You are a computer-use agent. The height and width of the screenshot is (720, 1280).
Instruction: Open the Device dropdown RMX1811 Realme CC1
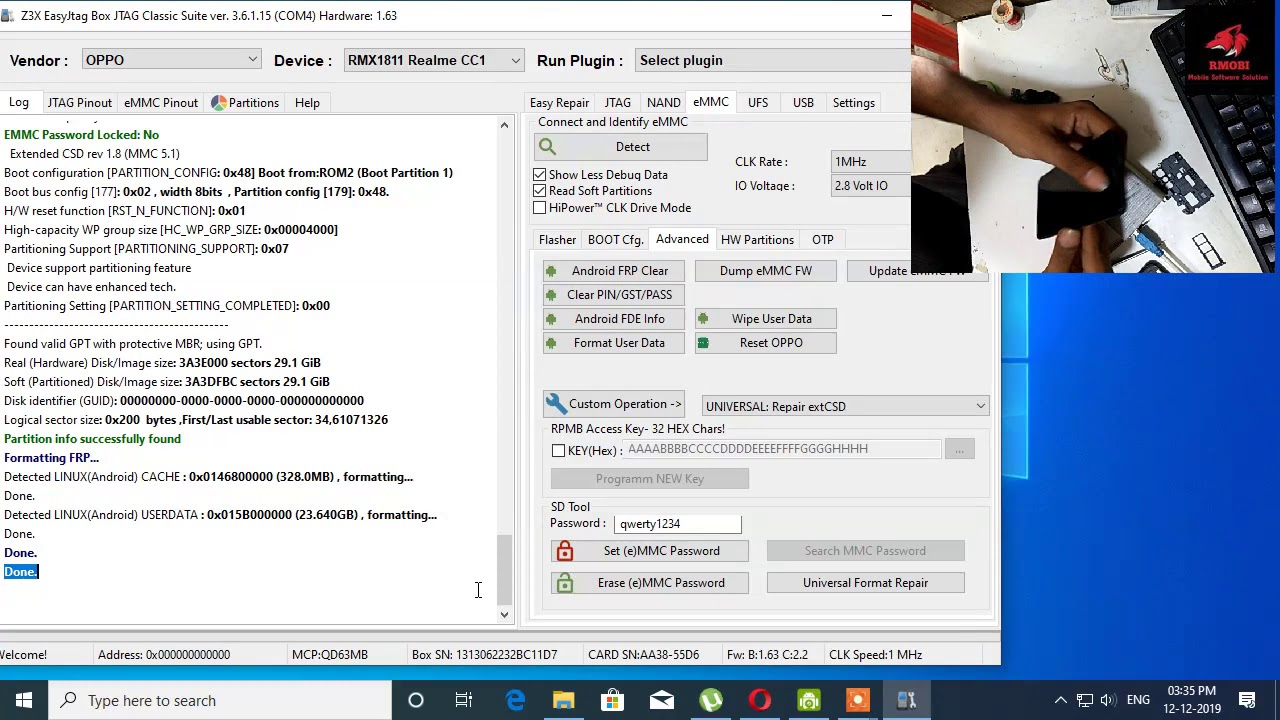(433, 60)
